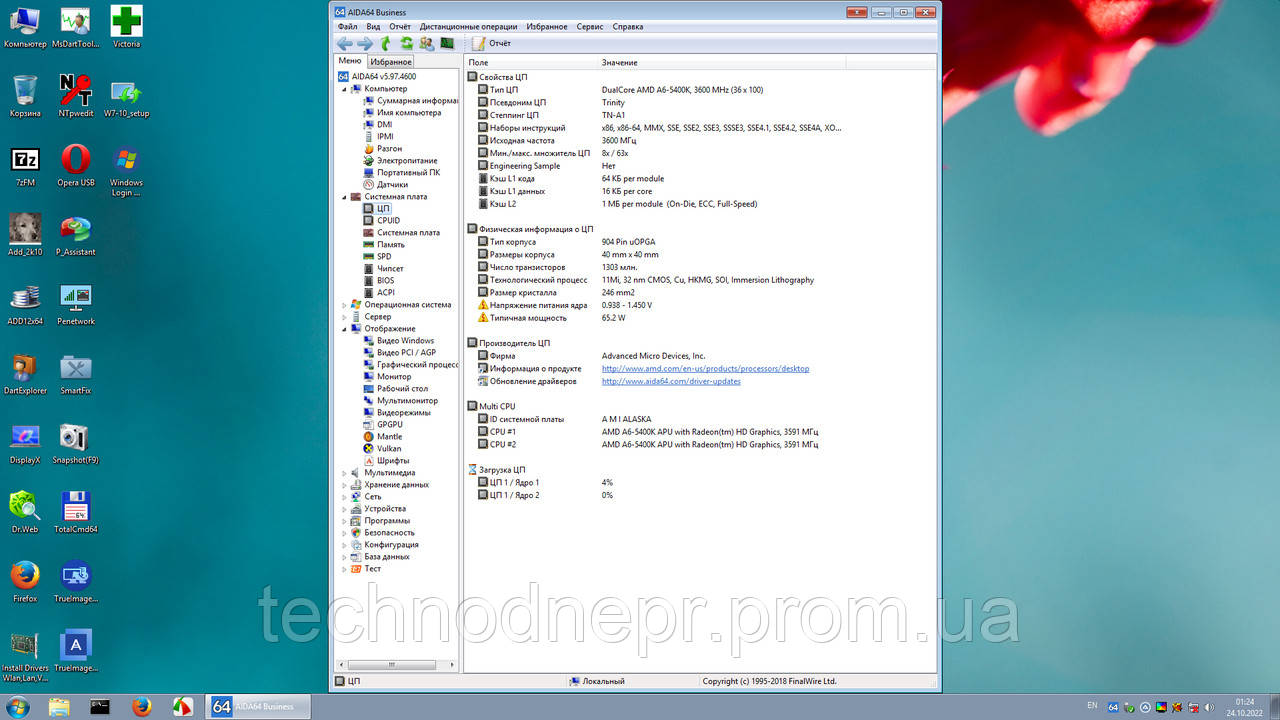
Task: Select the Тип ЦП row
Action: point(700,90)
